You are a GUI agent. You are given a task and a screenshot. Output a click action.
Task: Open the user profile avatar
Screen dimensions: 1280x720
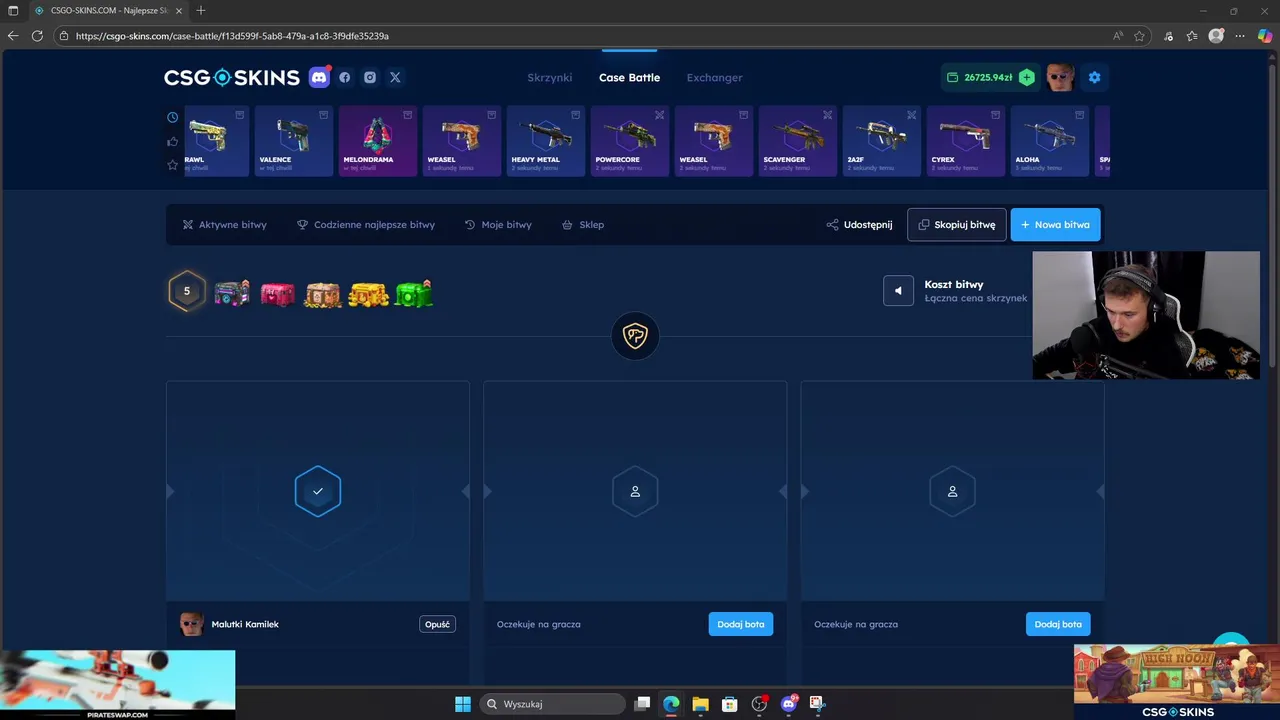[1060, 77]
